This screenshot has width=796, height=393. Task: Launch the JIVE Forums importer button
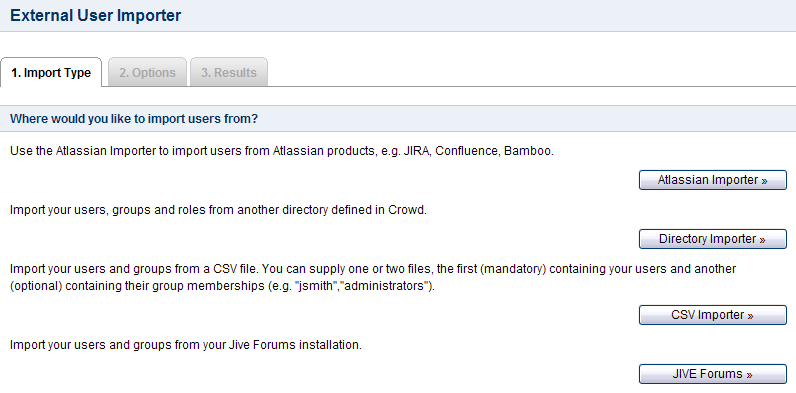click(x=712, y=374)
